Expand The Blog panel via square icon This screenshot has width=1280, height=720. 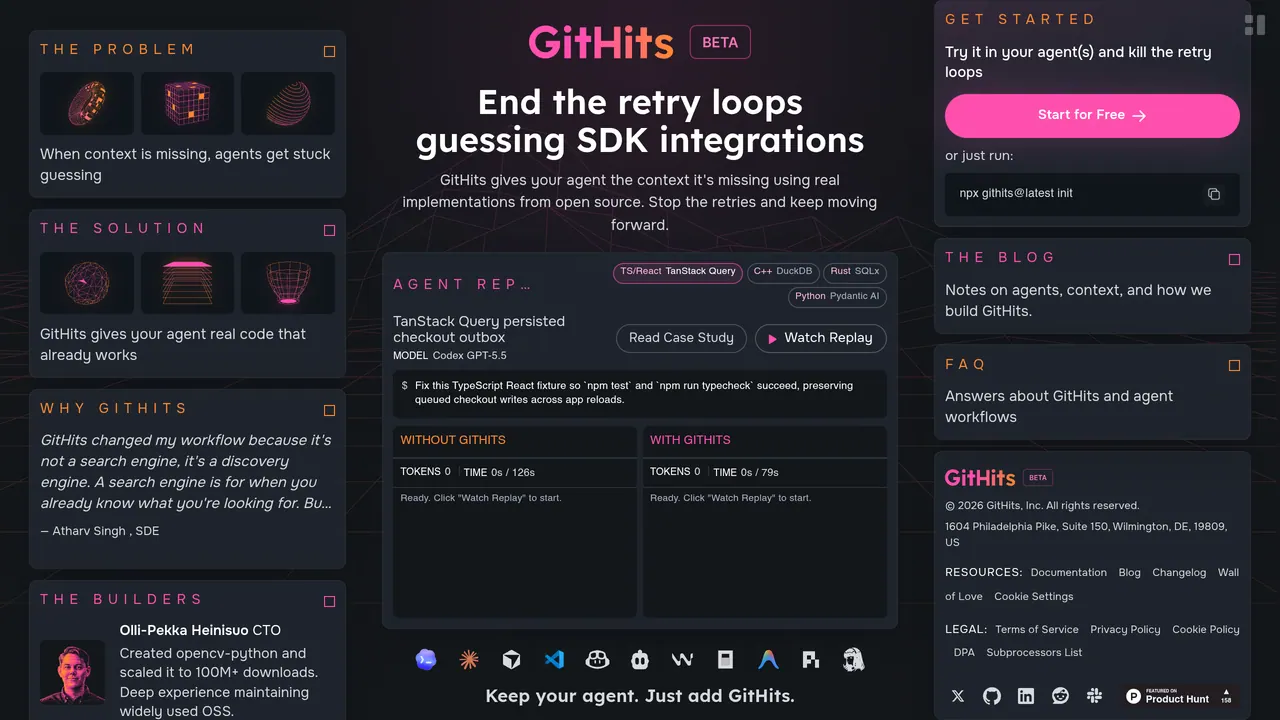1234,259
